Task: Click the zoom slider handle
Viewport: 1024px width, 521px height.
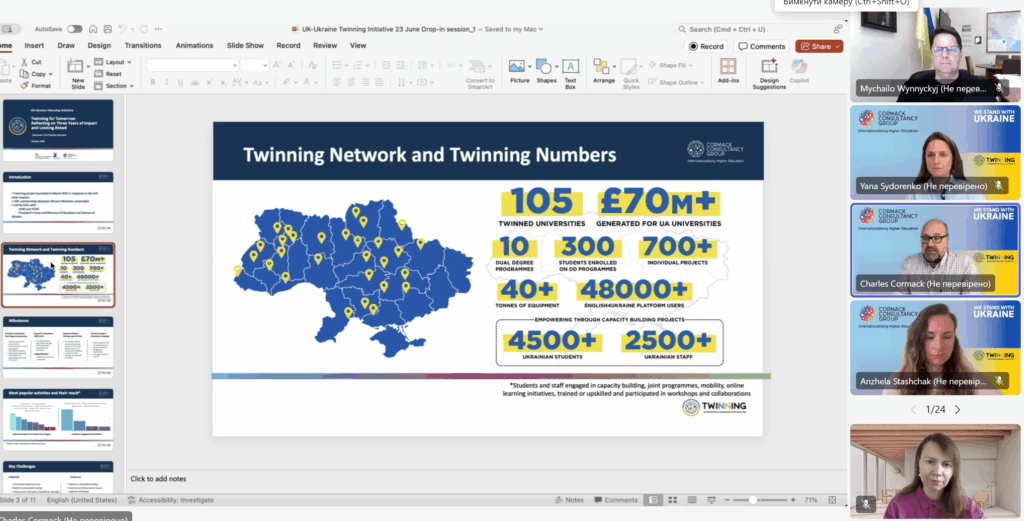Action: click(753, 500)
